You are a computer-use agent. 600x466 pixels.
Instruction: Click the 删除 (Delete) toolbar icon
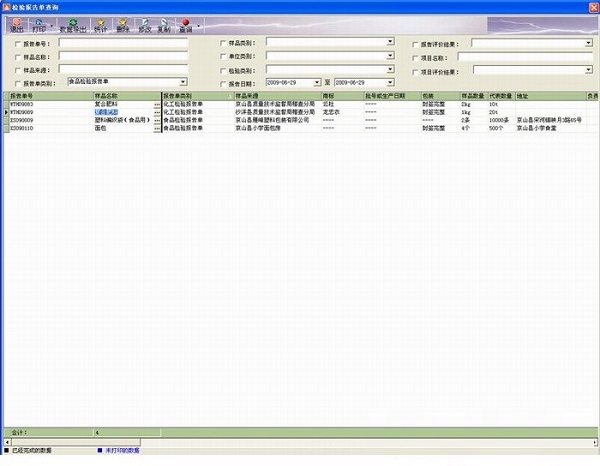[122, 25]
